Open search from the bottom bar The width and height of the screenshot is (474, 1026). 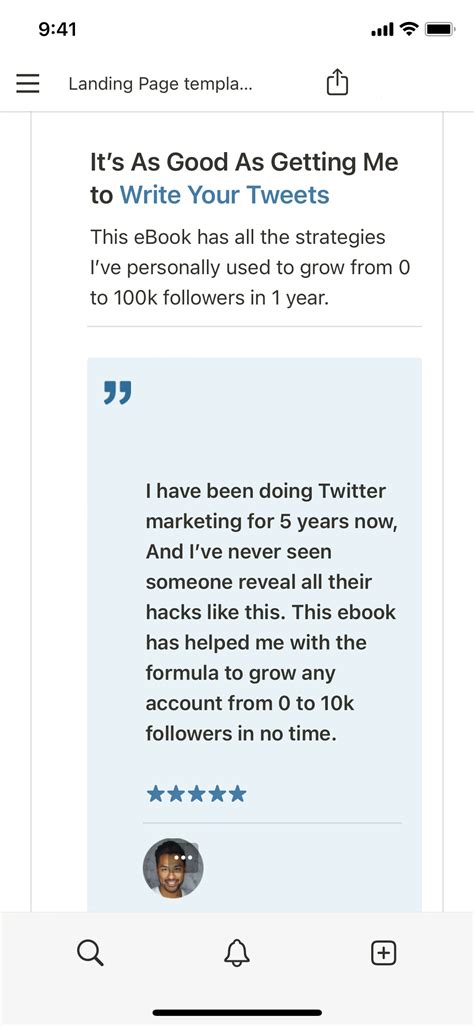pos(90,953)
